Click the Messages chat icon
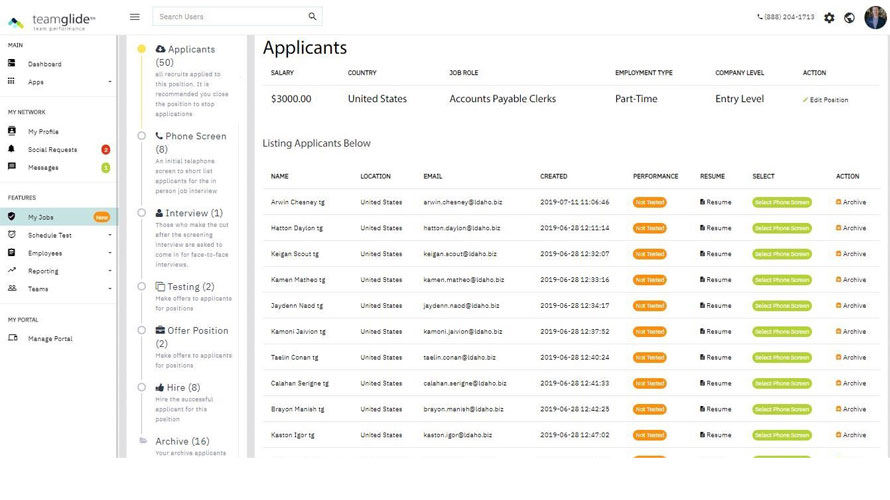The height and width of the screenshot is (500, 890). point(11,166)
